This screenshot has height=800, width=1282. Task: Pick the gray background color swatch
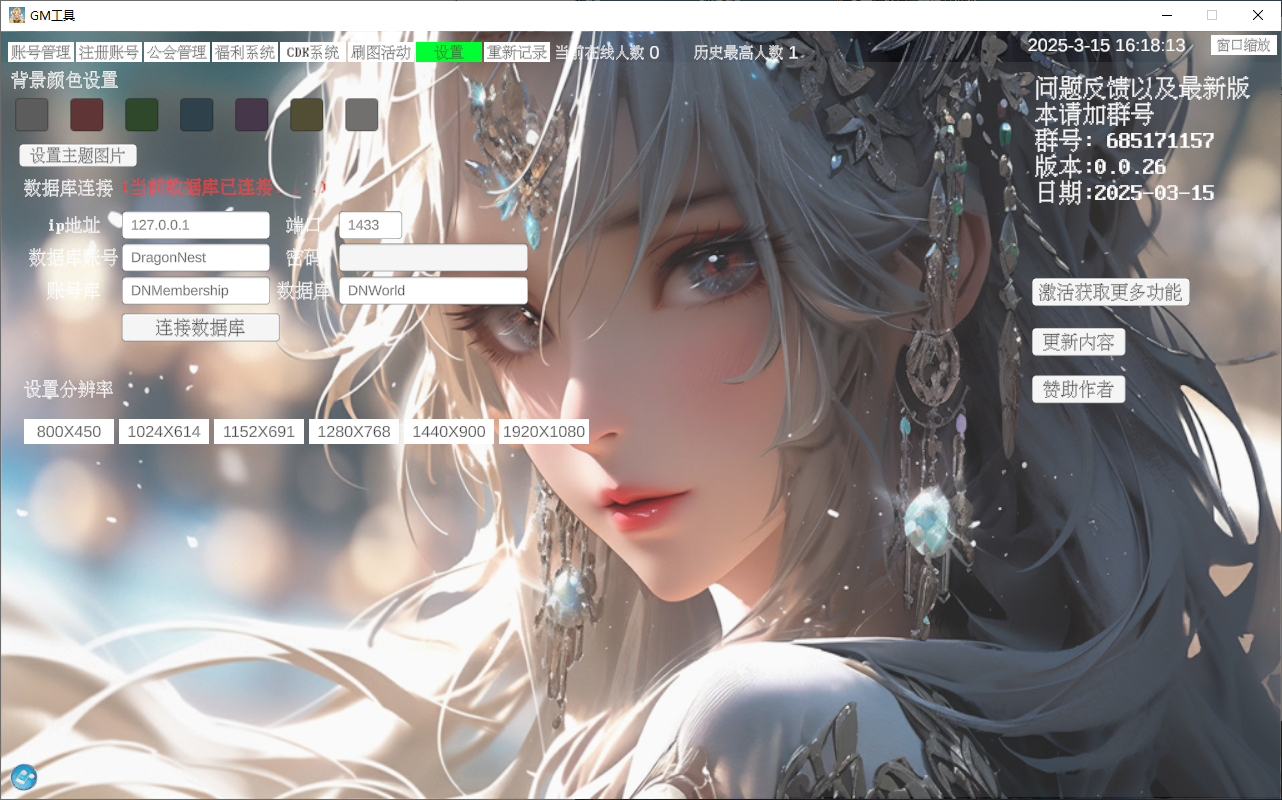pos(32,115)
